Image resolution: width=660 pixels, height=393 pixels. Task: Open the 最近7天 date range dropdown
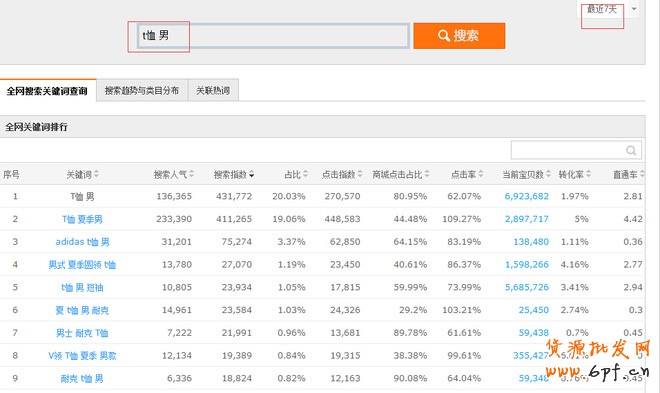coord(608,9)
